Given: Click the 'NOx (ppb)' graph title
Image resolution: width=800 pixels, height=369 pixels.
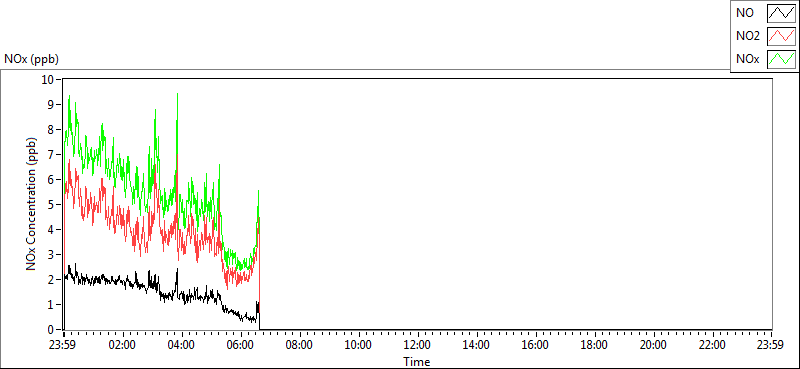Looking at the screenshot, I should [31, 59].
